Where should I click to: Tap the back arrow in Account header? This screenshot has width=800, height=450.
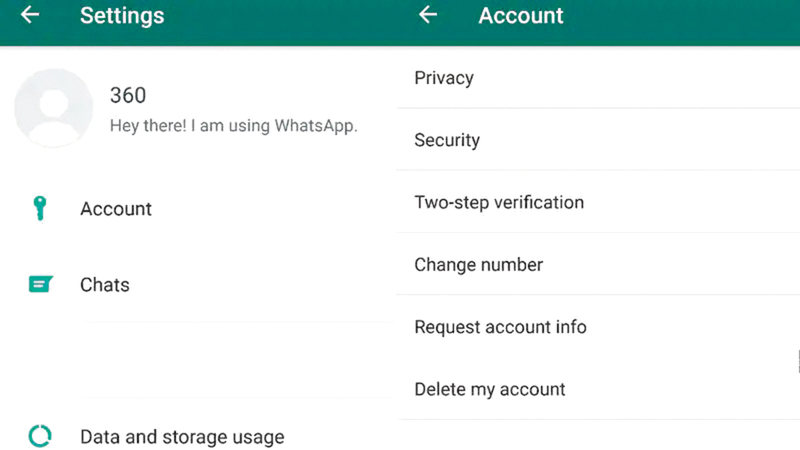coord(428,15)
